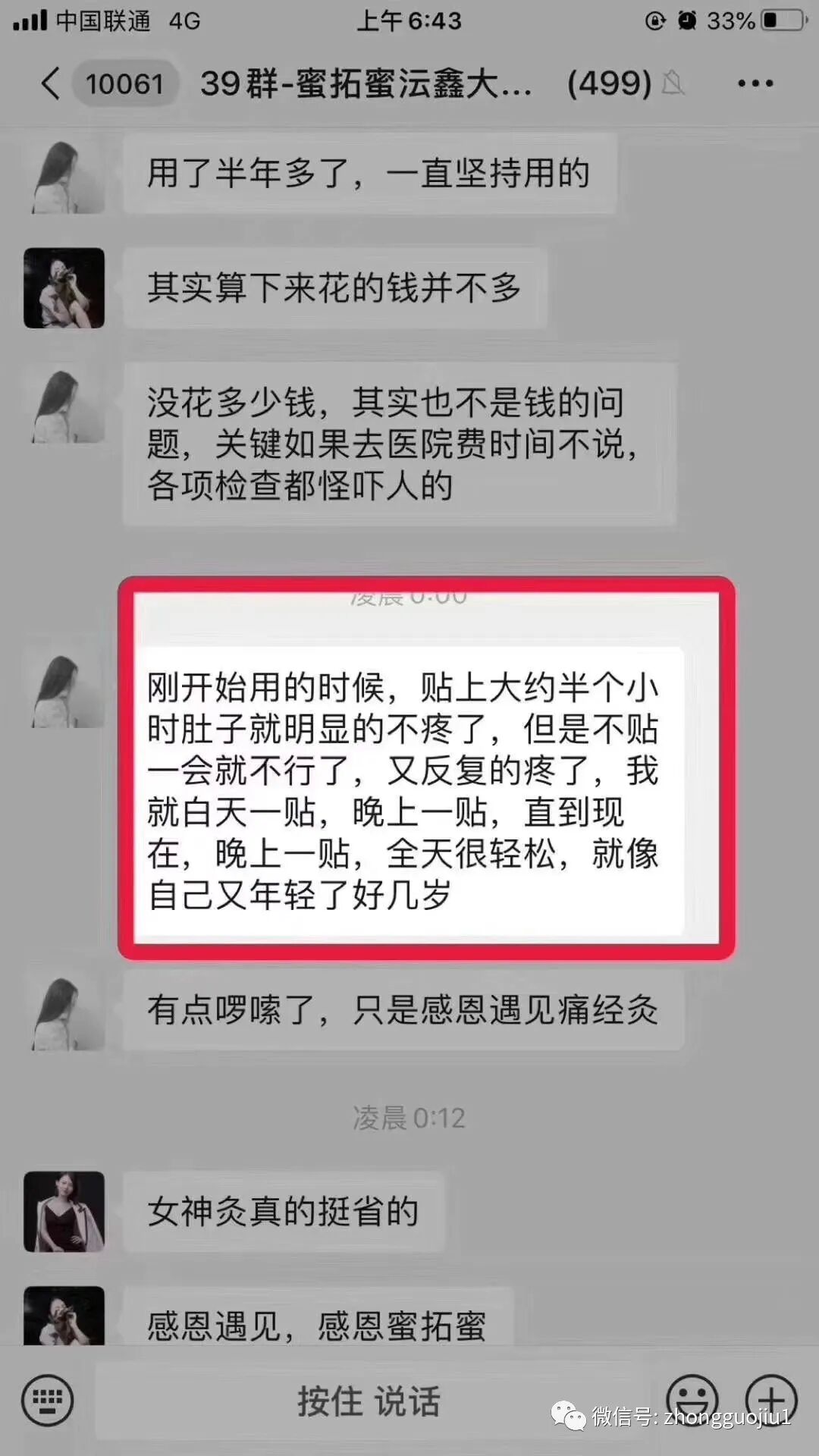This screenshot has height=1456, width=819.
Task: Tap the (499) member count
Action: pos(610,83)
